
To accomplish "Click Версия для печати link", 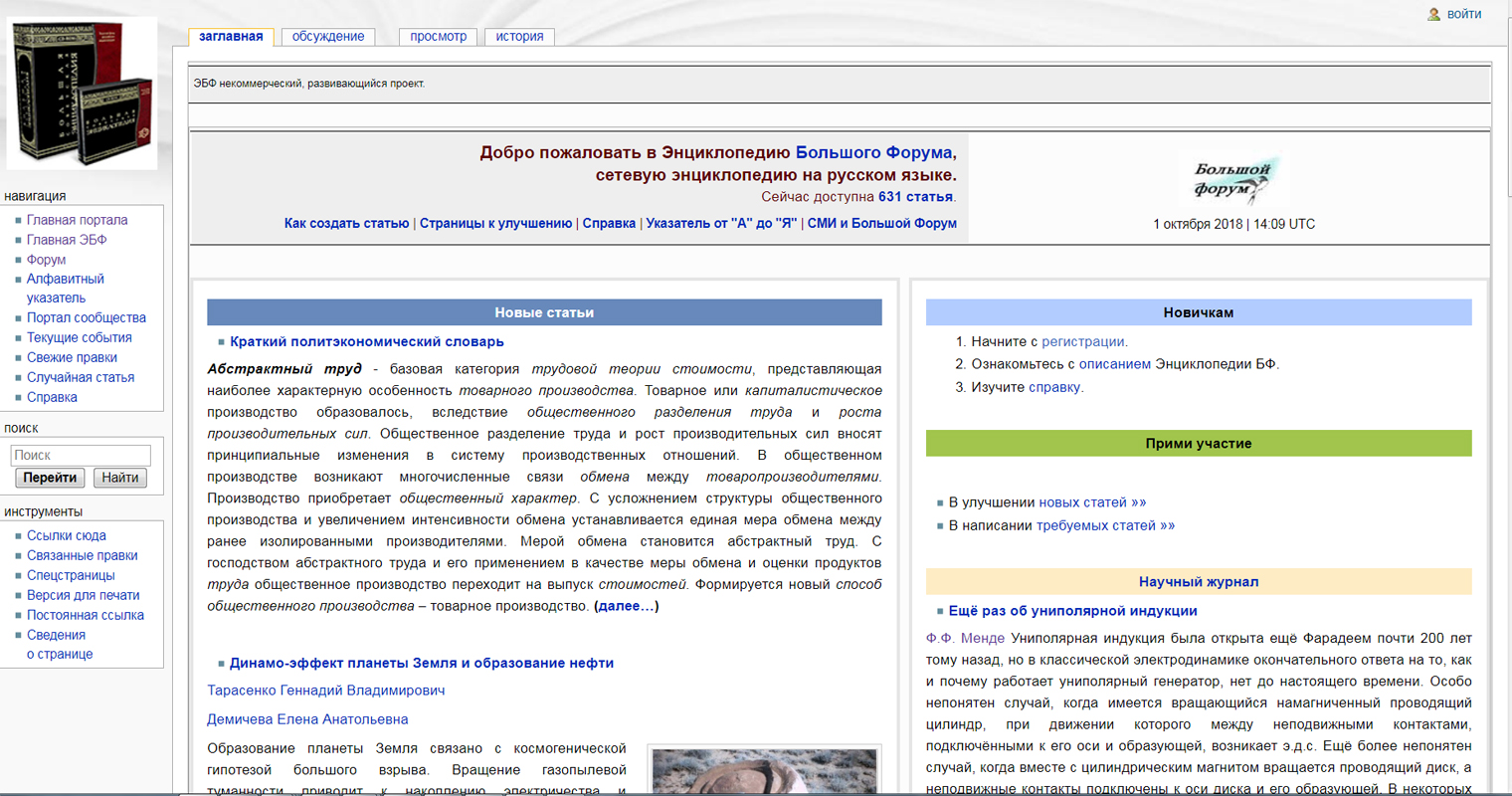I will coord(83,595).
